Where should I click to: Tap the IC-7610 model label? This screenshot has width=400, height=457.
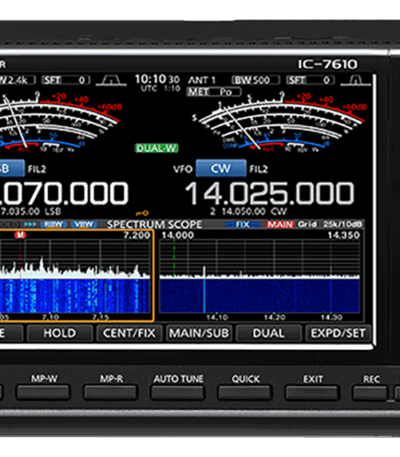[328, 64]
